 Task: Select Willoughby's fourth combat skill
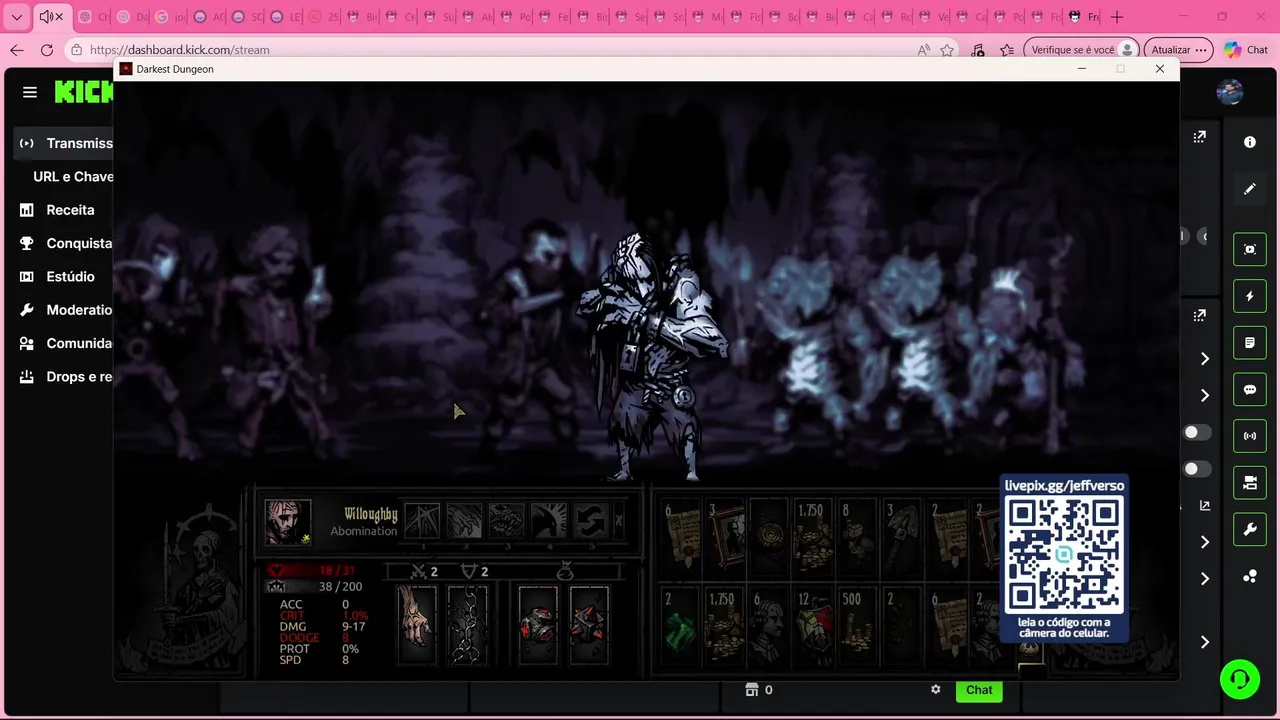pyautogui.click(x=548, y=521)
